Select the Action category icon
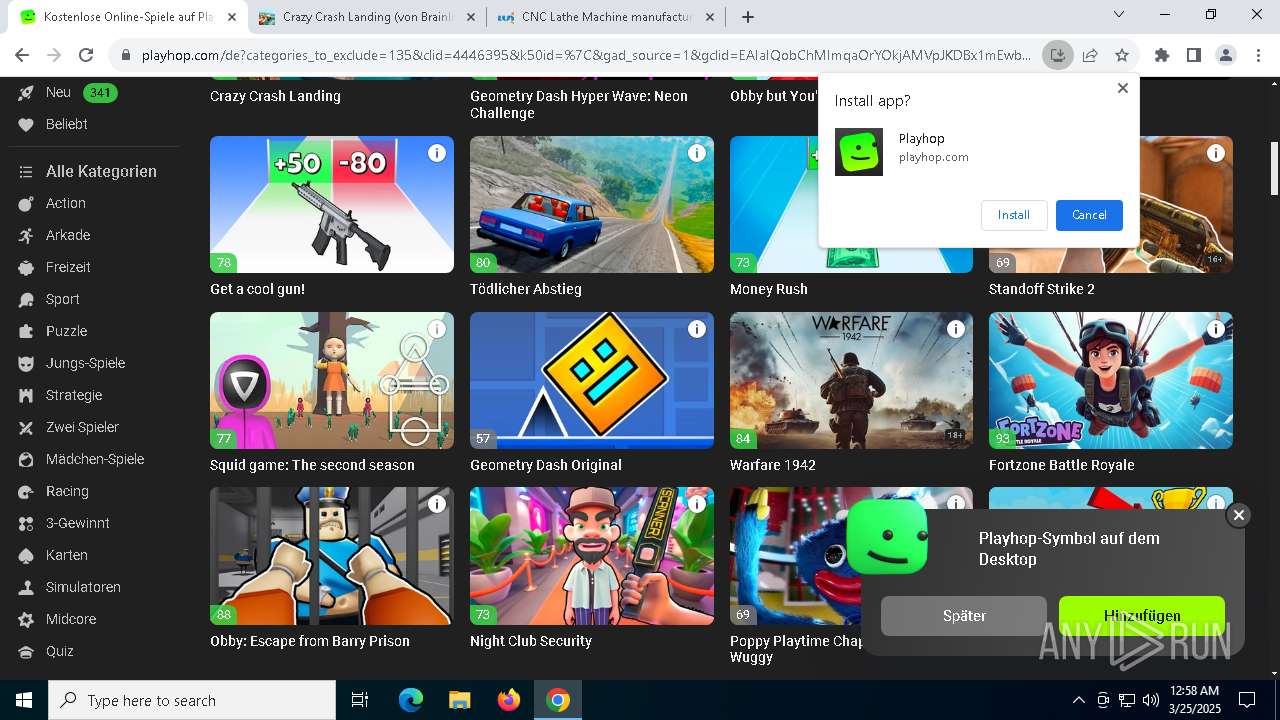Image resolution: width=1280 pixels, height=720 pixels. point(26,203)
